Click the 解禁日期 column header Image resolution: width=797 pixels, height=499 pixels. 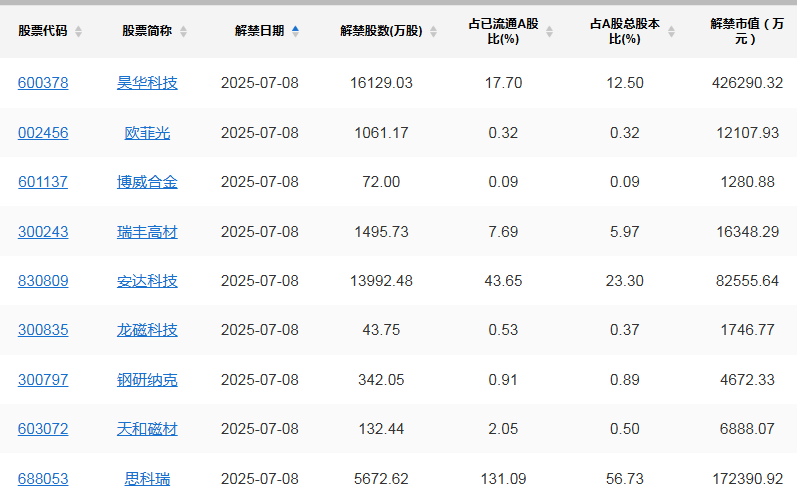pyautogui.click(x=259, y=31)
